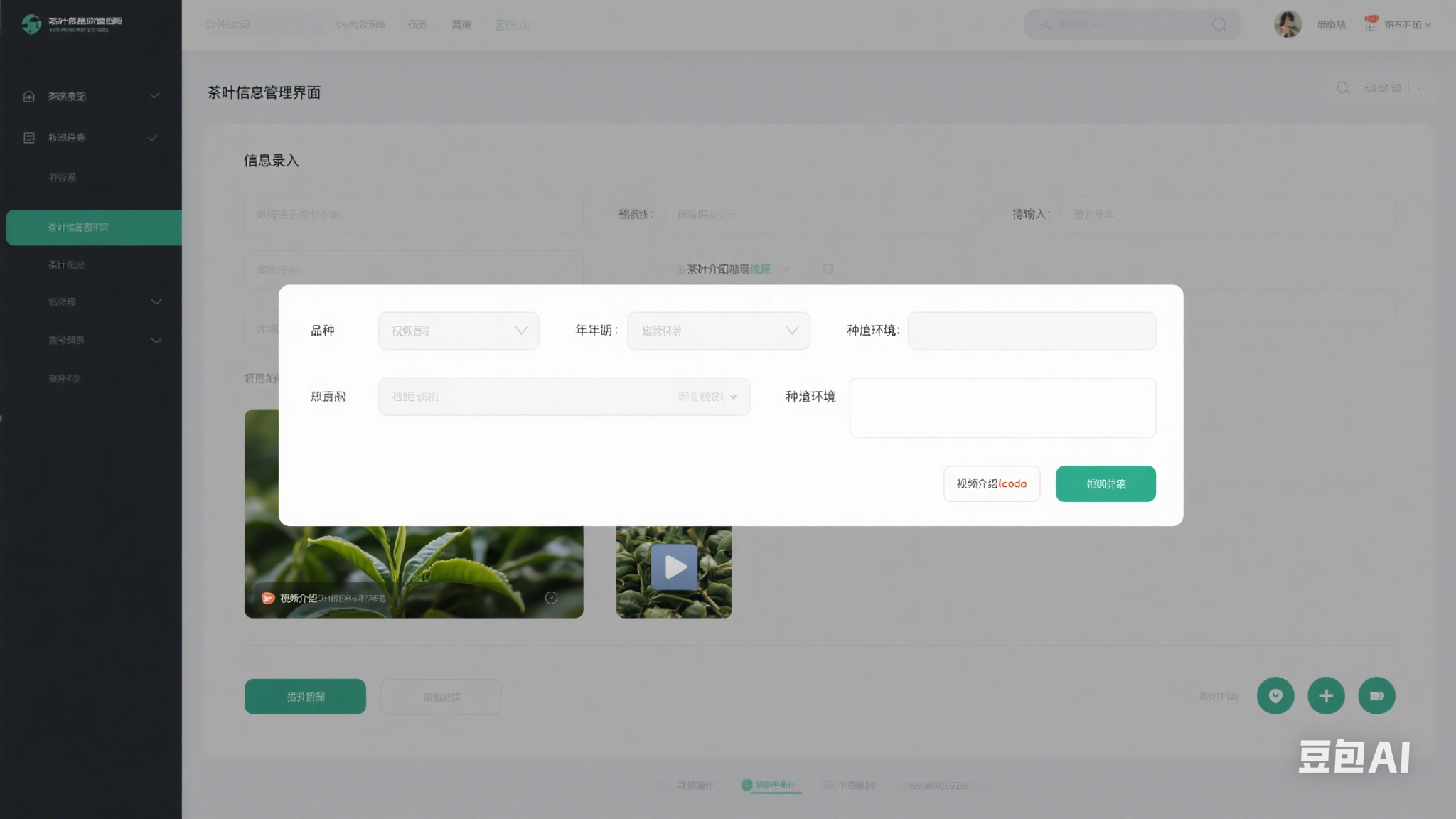Play the tea leaves video thumbnail
This screenshot has height=819, width=1456.
pos(674,567)
